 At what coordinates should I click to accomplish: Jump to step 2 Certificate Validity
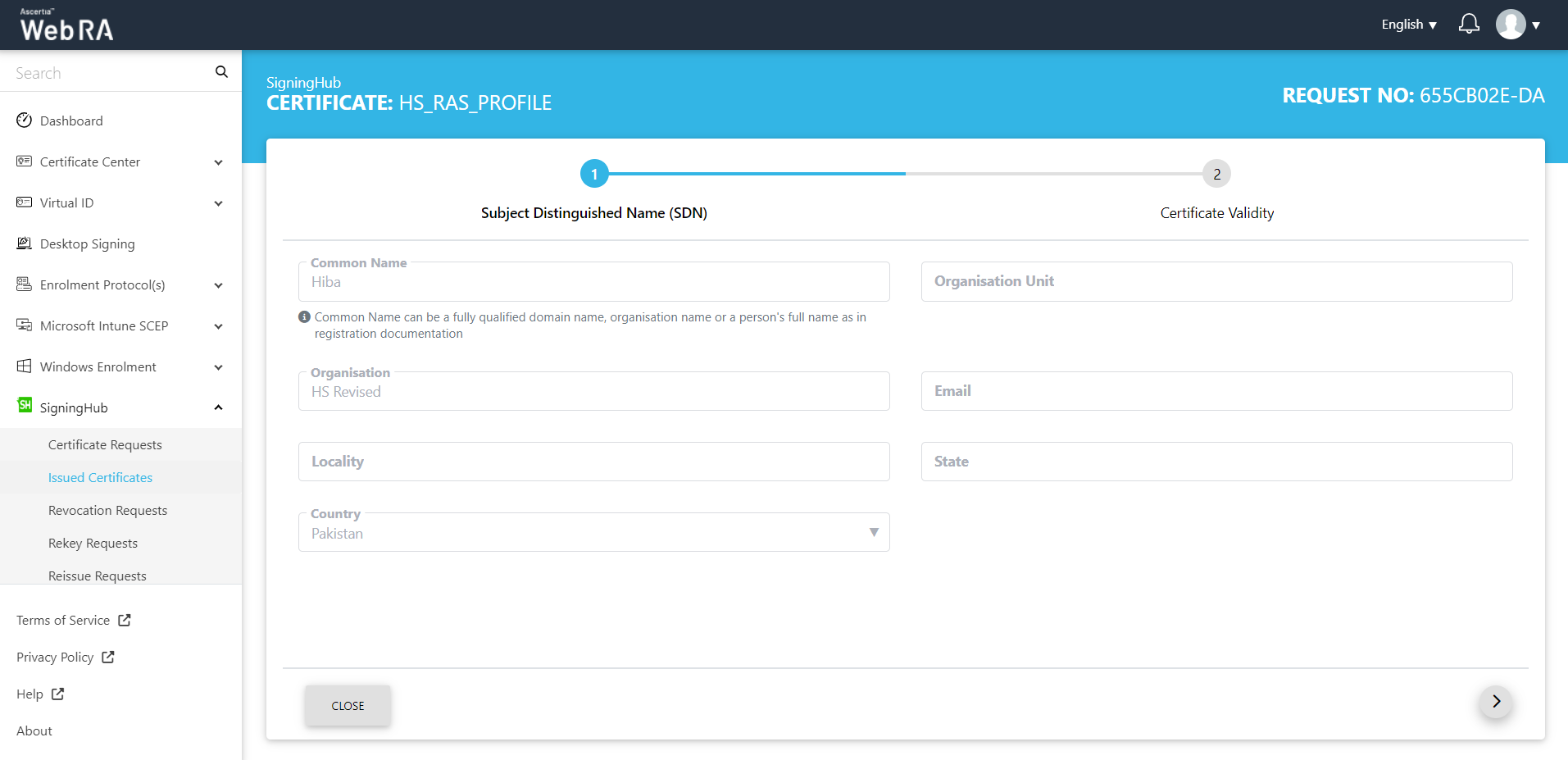click(1216, 174)
